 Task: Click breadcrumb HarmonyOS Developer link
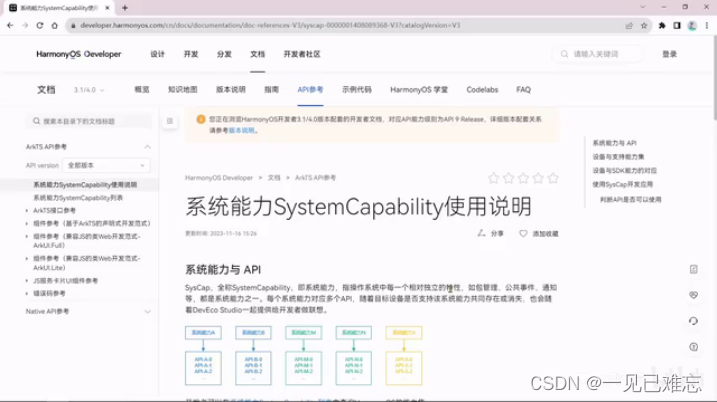coord(219,178)
